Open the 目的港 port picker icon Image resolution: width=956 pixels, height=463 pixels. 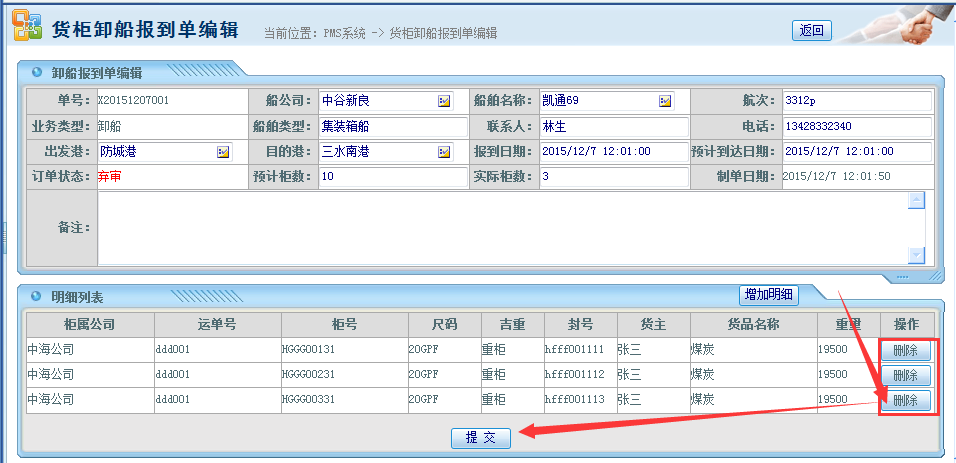click(x=444, y=152)
